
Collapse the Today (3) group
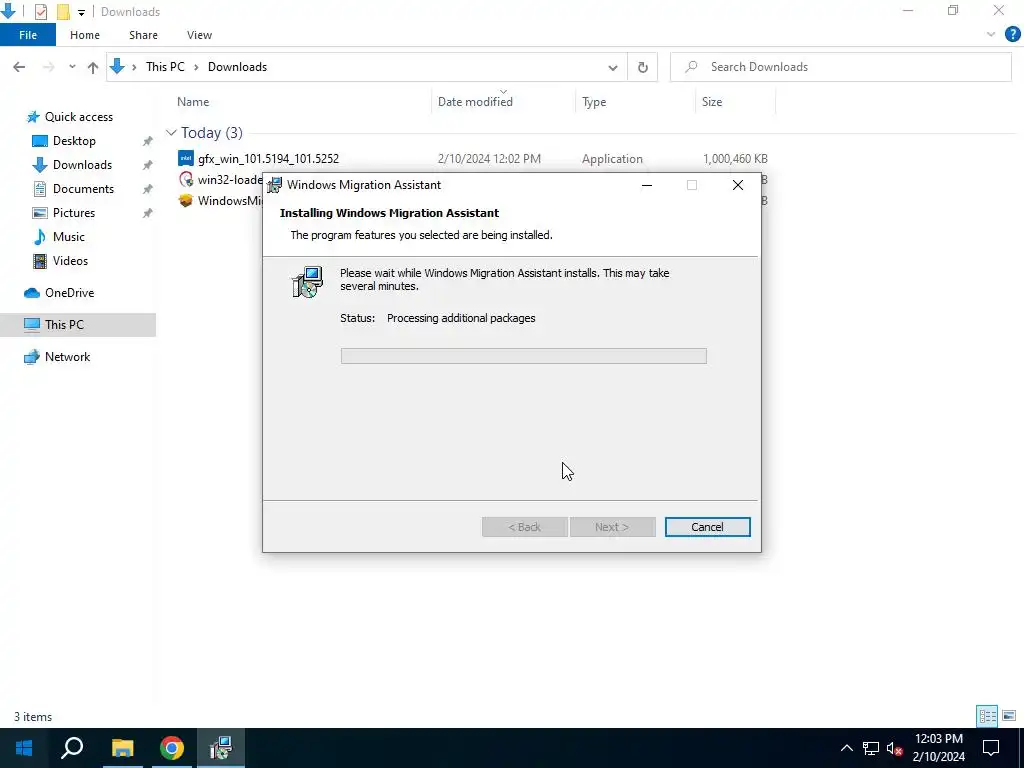pyautogui.click(x=171, y=133)
